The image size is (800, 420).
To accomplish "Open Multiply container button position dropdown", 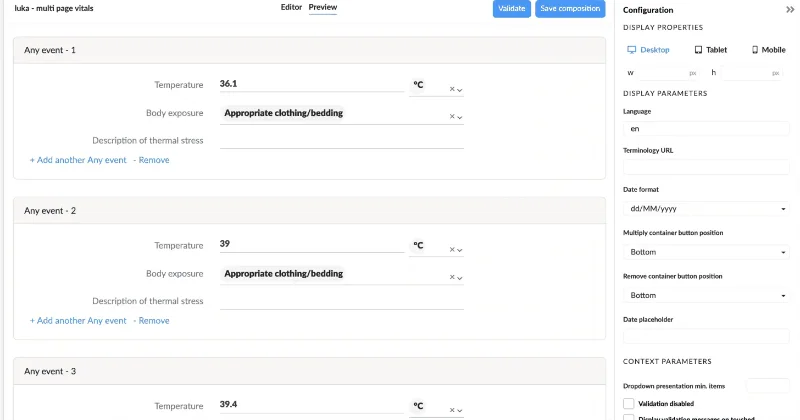I will 705,252.
